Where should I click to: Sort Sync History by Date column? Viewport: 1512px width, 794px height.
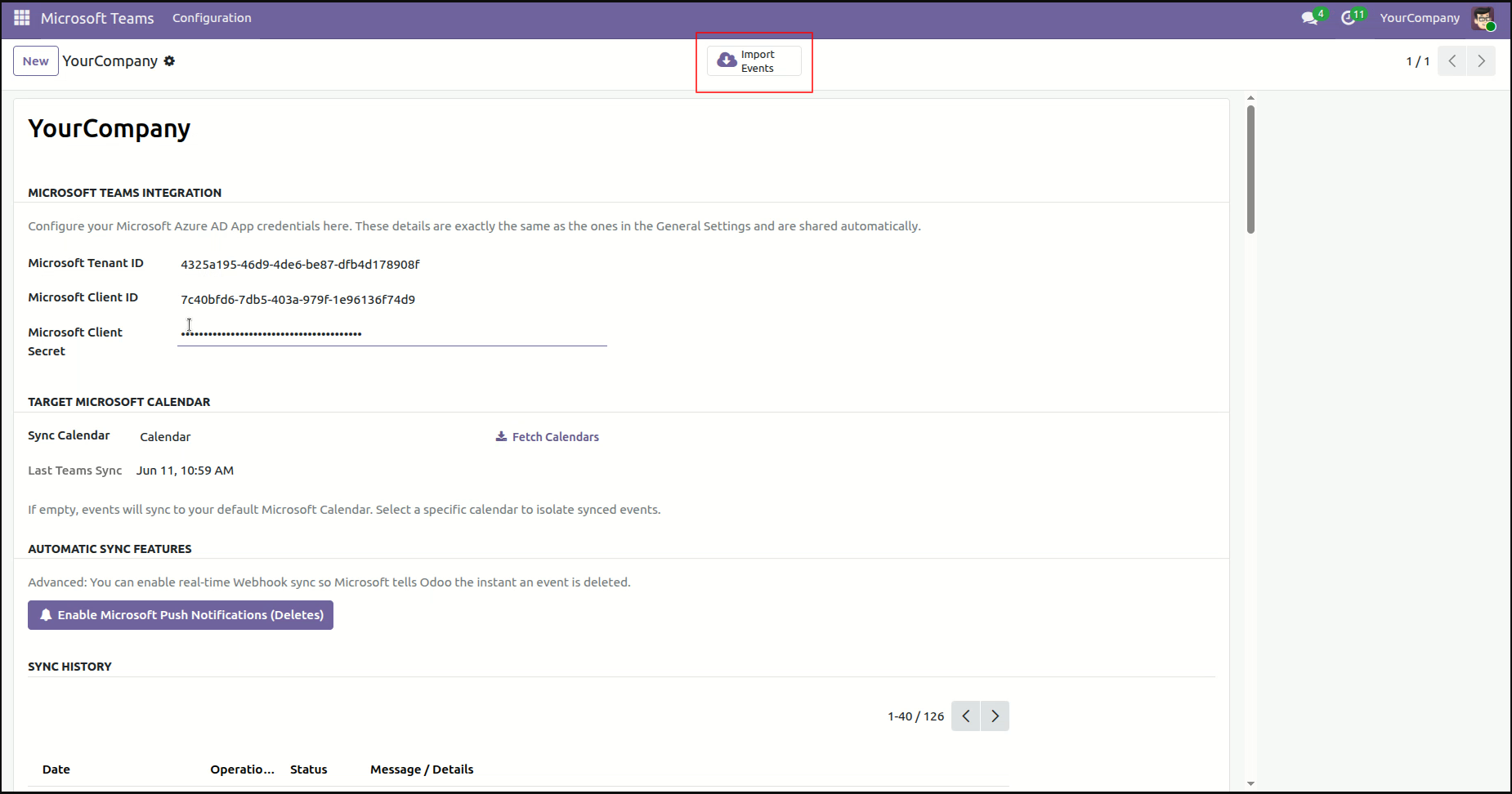point(56,769)
